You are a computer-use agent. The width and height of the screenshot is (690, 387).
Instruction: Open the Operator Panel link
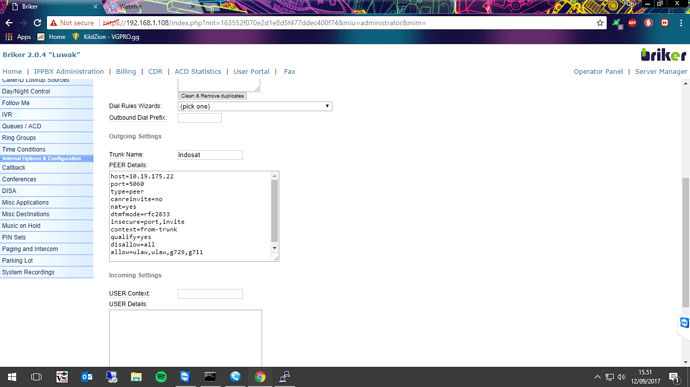pyautogui.click(x=598, y=71)
